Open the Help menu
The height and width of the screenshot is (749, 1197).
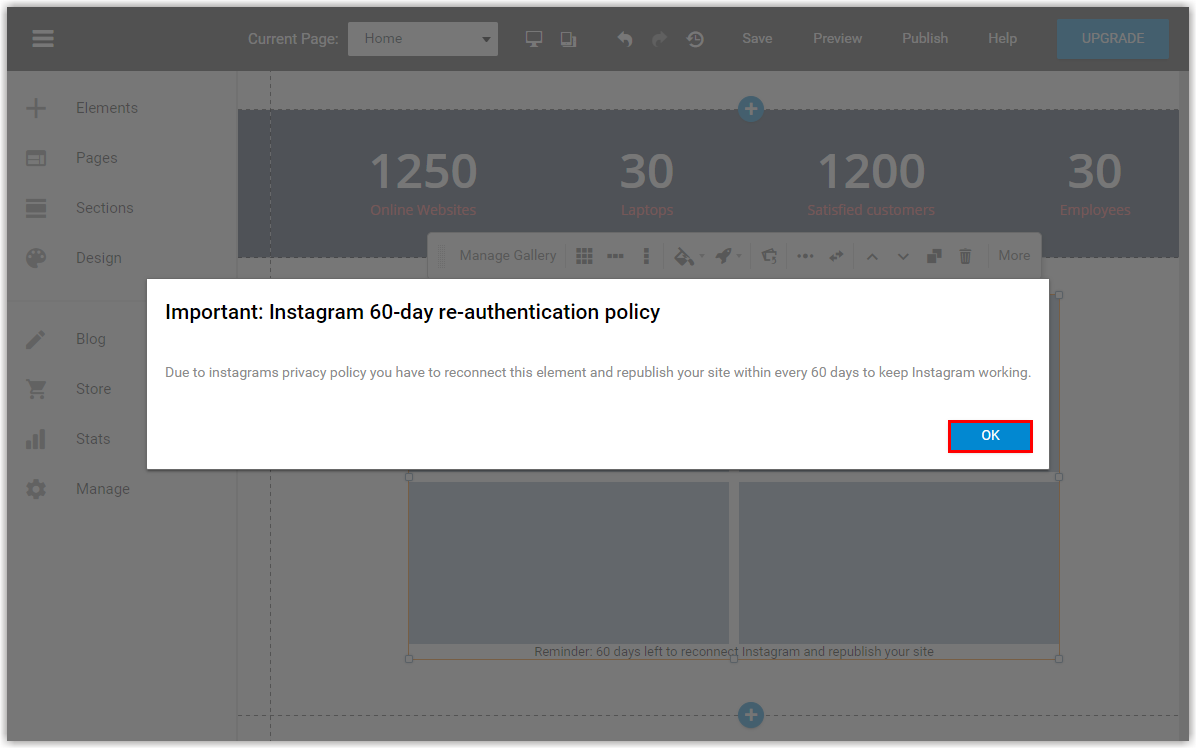point(1002,38)
